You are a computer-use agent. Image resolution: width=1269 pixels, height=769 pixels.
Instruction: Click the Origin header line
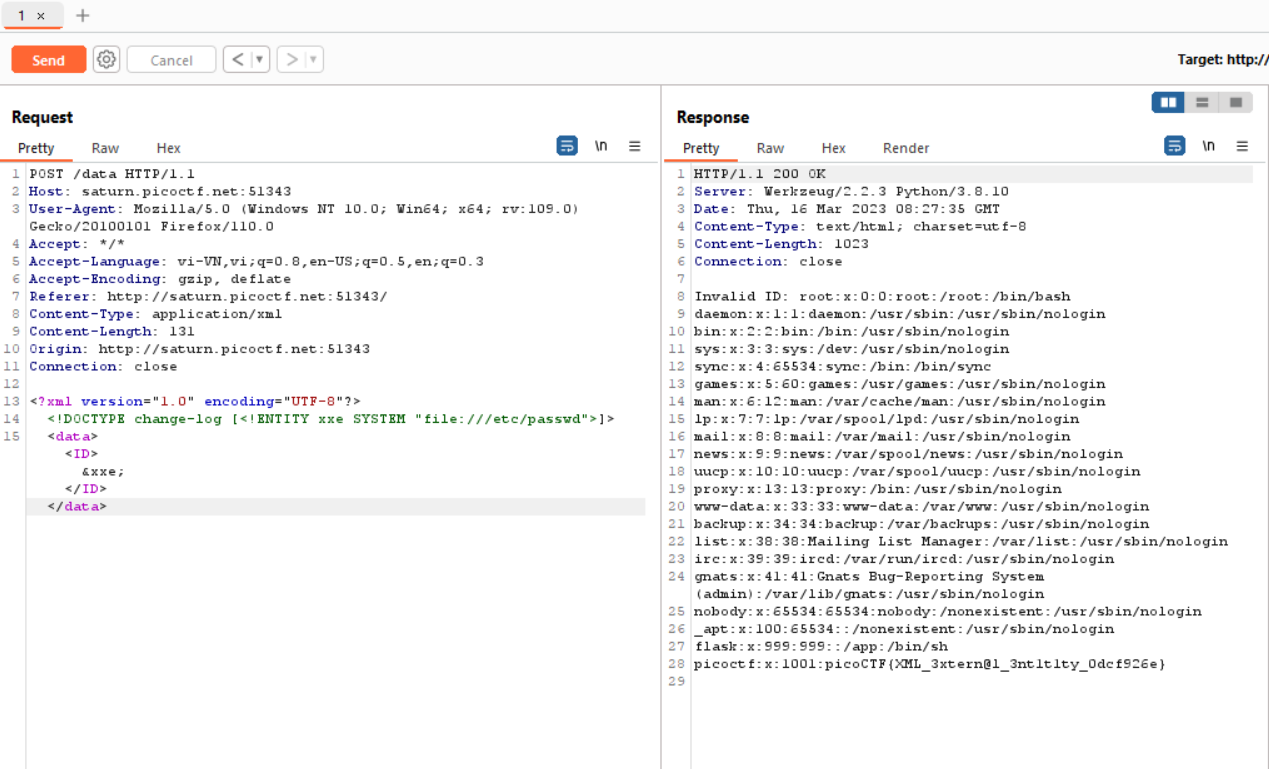pos(200,349)
